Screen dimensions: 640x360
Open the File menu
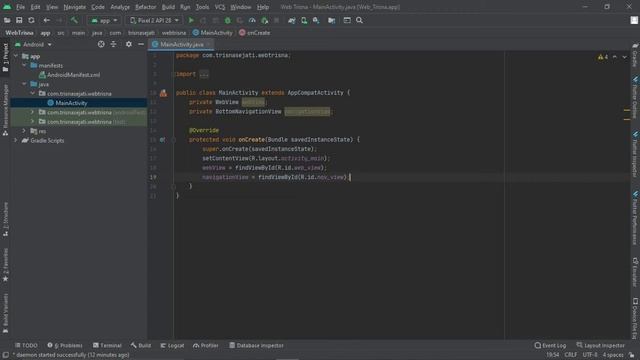(20, 7)
